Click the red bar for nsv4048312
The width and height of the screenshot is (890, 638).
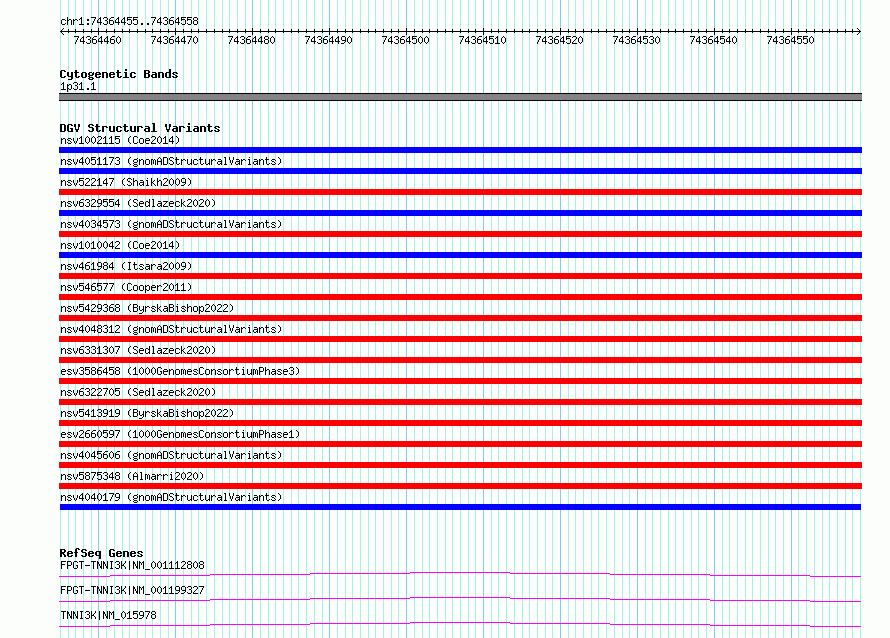[x=460, y=339]
